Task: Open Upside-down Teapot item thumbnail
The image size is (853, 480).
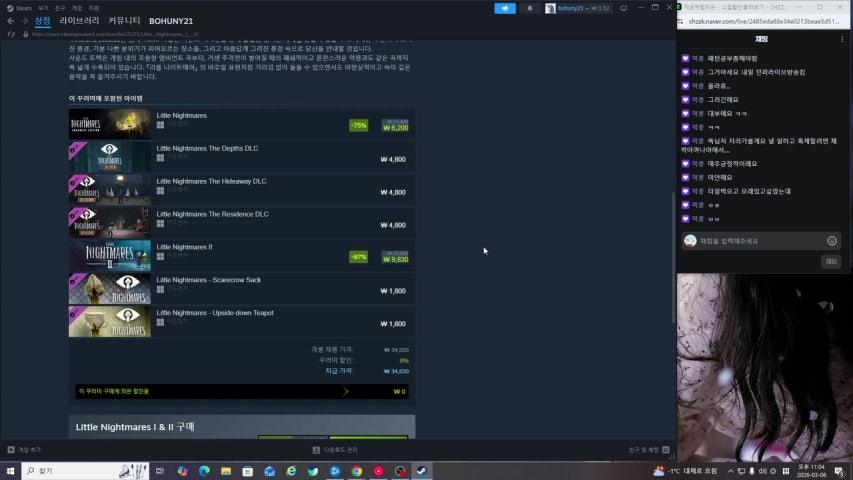Action: click(109, 321)
